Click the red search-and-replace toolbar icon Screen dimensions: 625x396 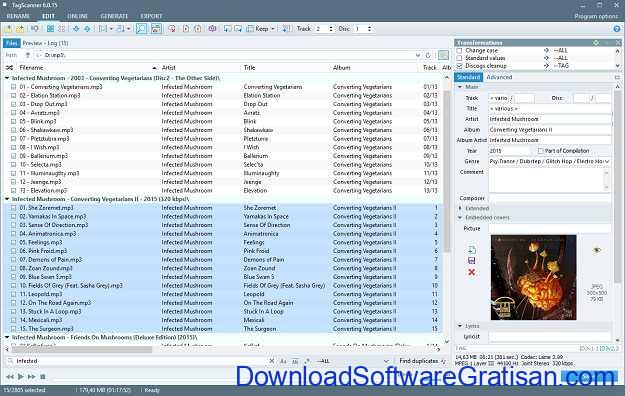pyautogui.click(x=172, y=29)
